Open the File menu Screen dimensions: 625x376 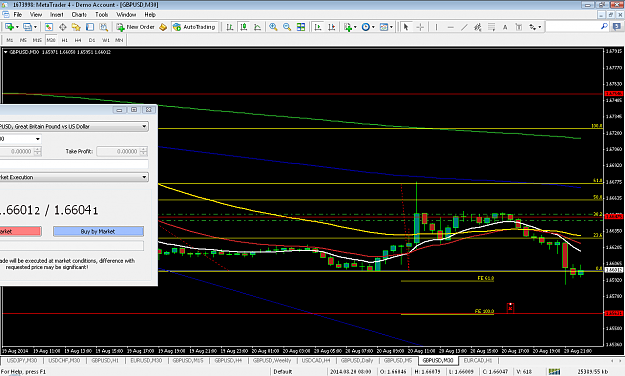click(18, 15)
